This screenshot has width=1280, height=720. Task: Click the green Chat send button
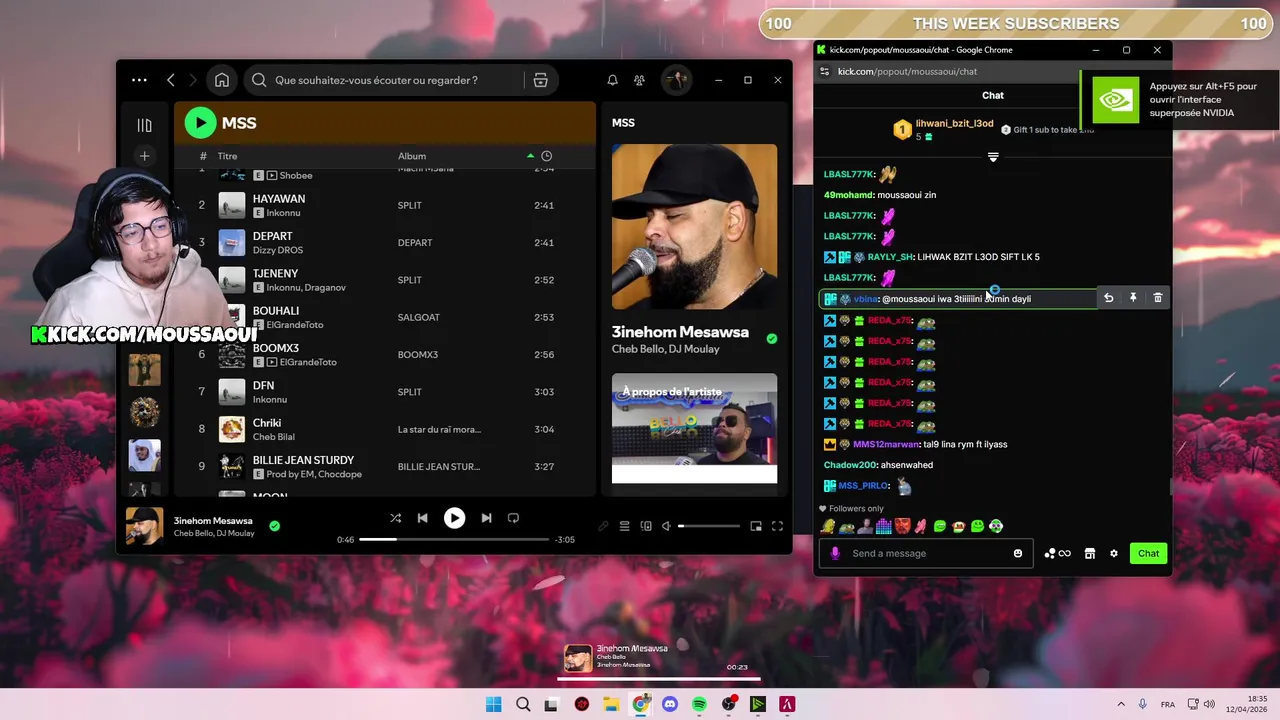1148,553
